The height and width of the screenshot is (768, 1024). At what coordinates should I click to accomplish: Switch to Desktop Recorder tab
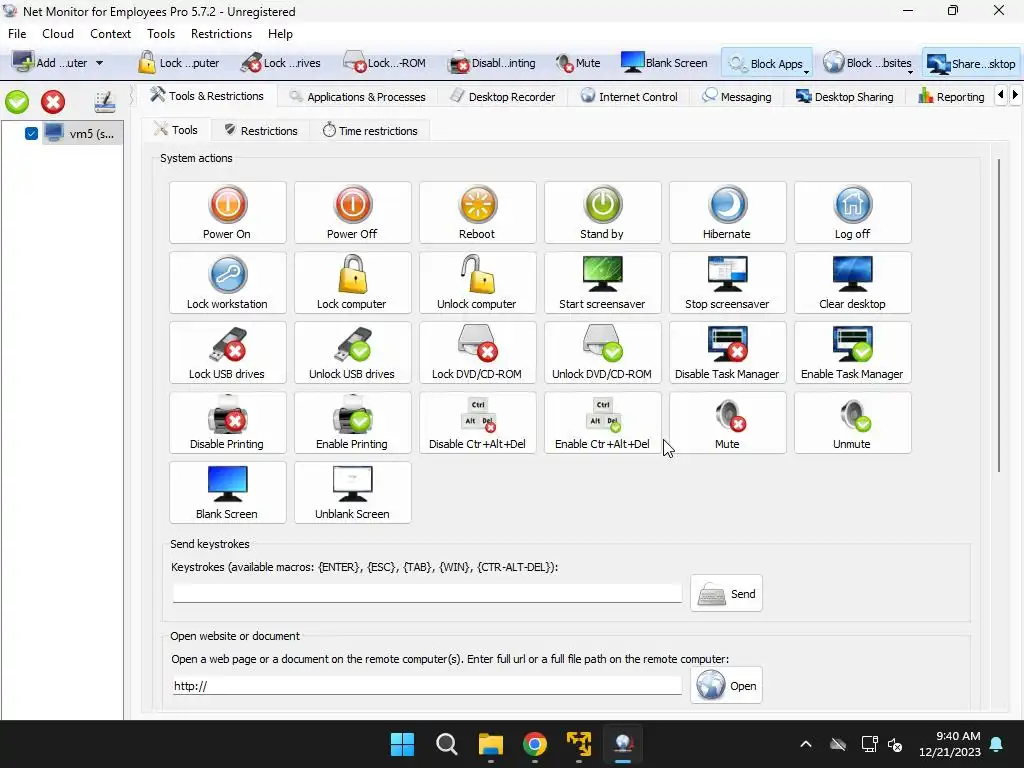click(503, 97)
